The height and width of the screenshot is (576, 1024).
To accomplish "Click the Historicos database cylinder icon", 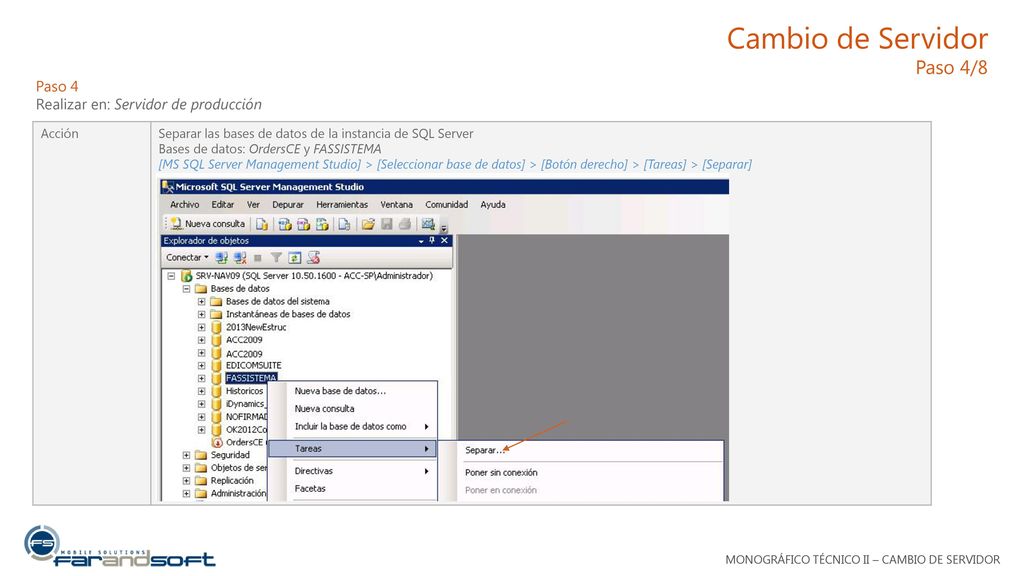I will (x=217, y=391).
